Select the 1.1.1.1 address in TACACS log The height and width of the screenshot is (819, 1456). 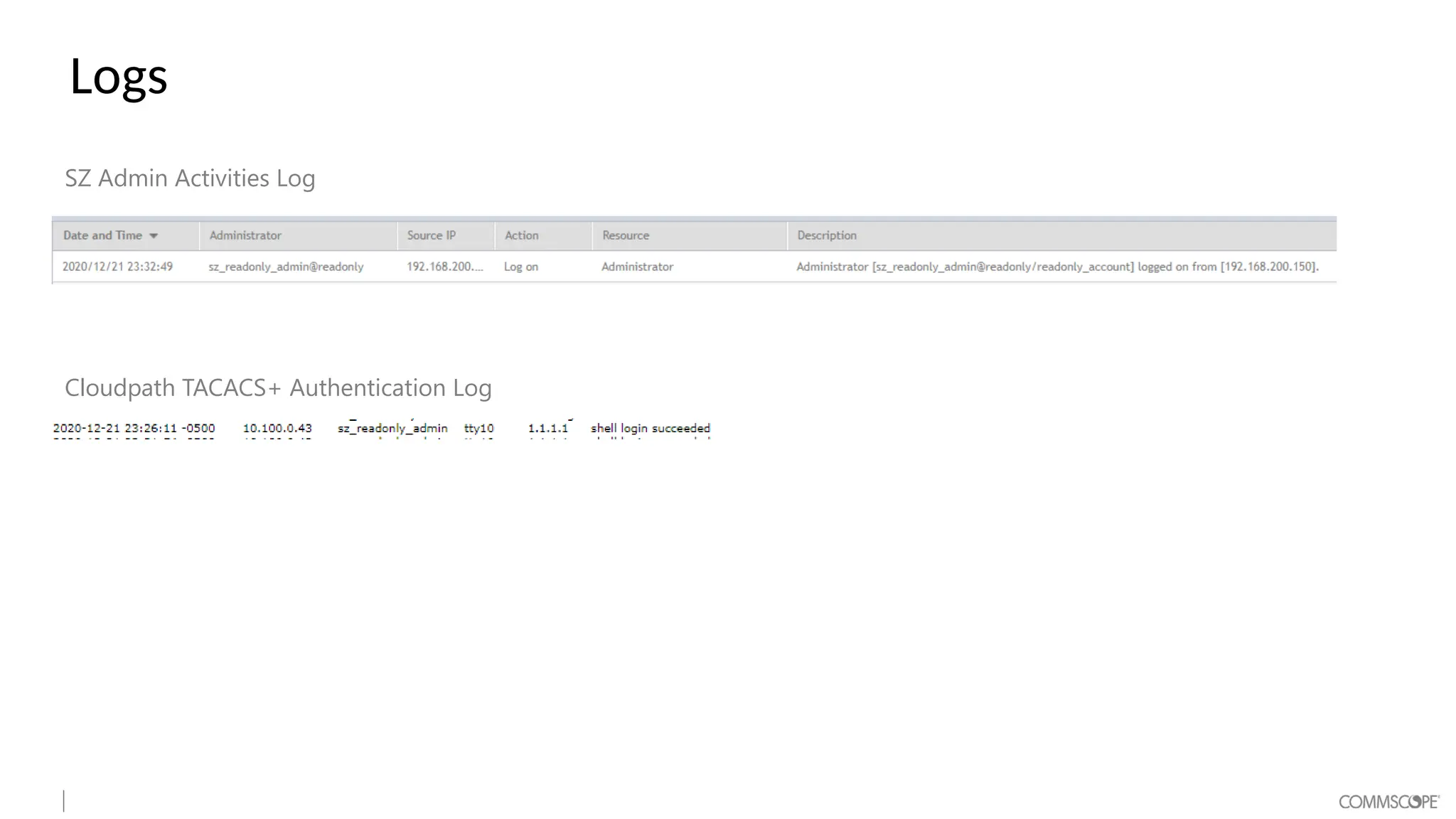pyautogui.click(x=548, y=428)
